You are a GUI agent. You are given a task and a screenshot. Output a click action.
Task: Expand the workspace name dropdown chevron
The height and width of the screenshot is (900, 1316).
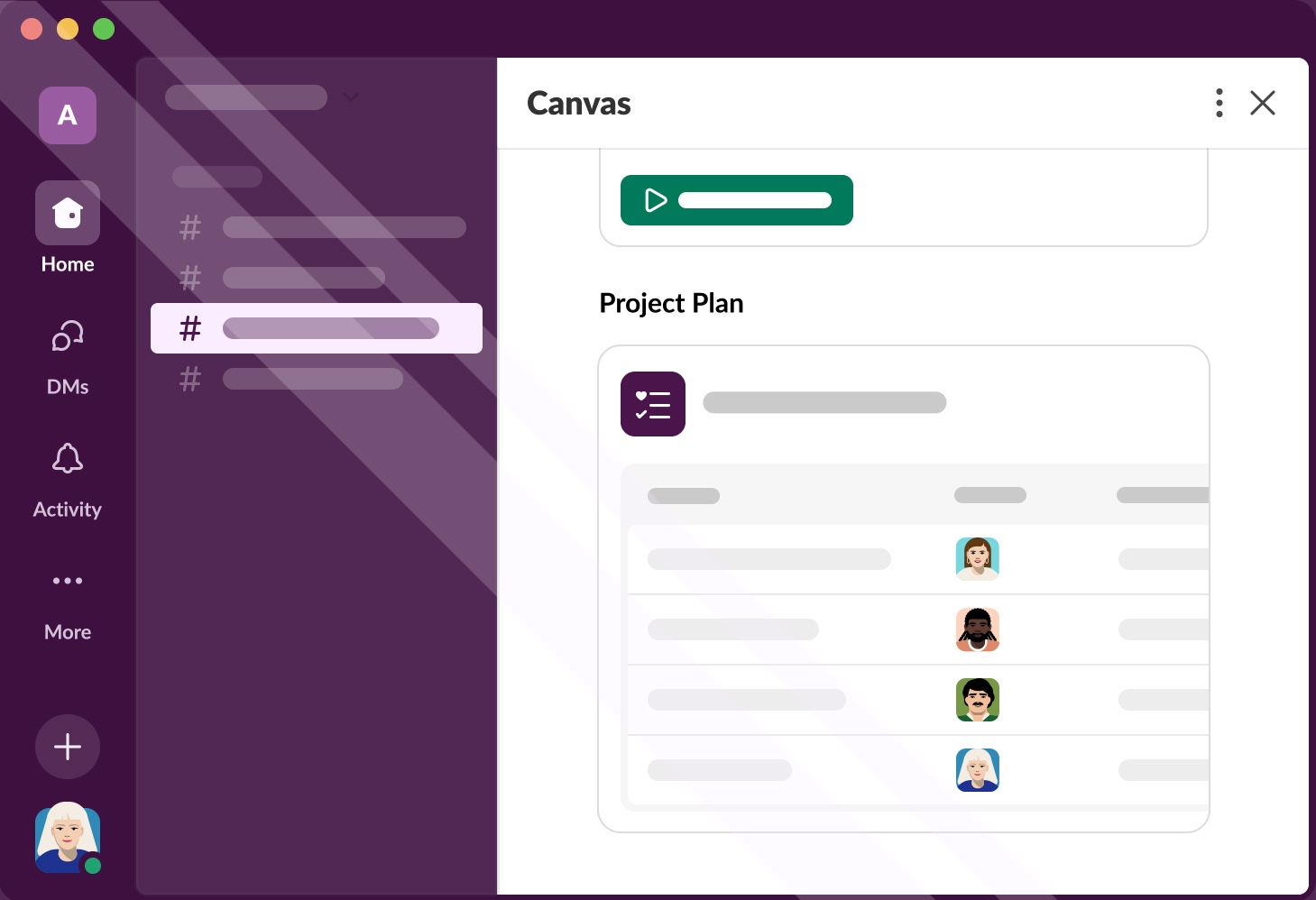[x=351, y=97]
